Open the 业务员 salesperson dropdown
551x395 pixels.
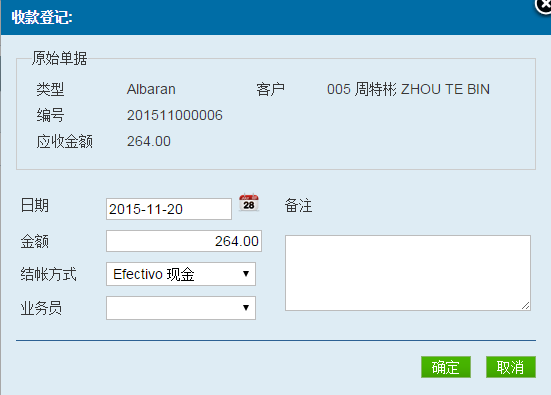coord(181,308)
